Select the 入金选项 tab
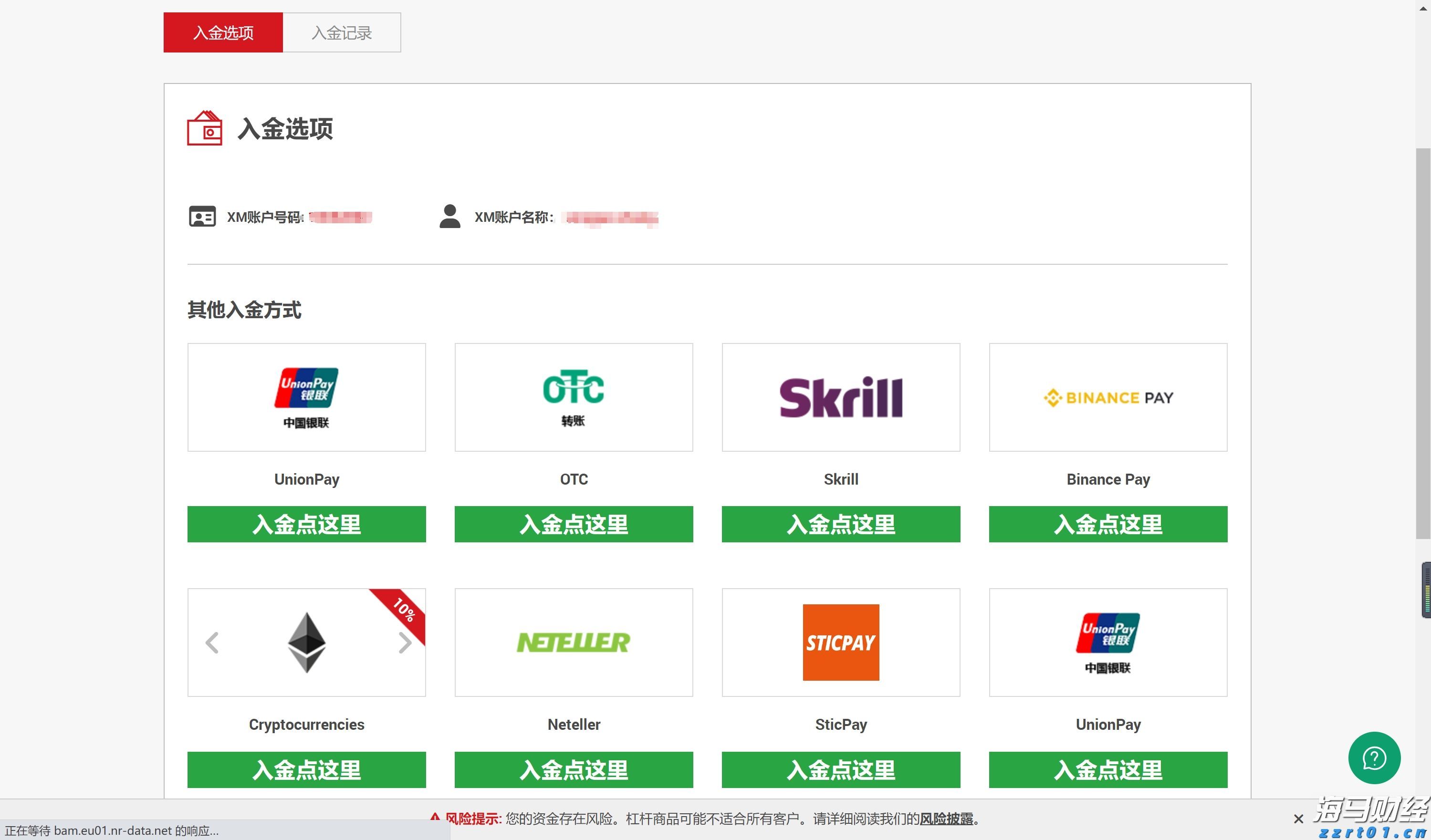This screenshot has height=840, width=1431. [x=223, y=32]
